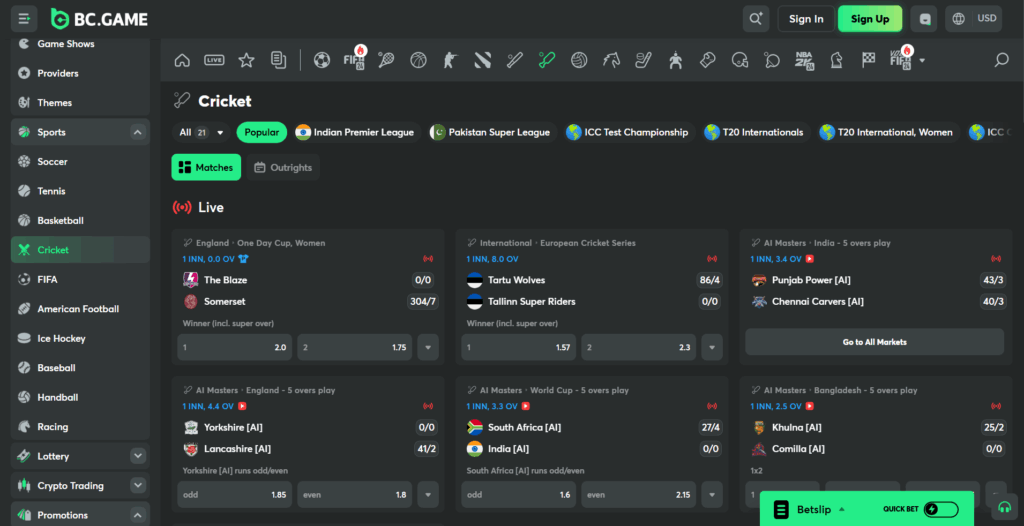Filter by Indian Premier League
Viewport: 1024px width, 526px height.
pyautogui.click(x=356, y=132)
